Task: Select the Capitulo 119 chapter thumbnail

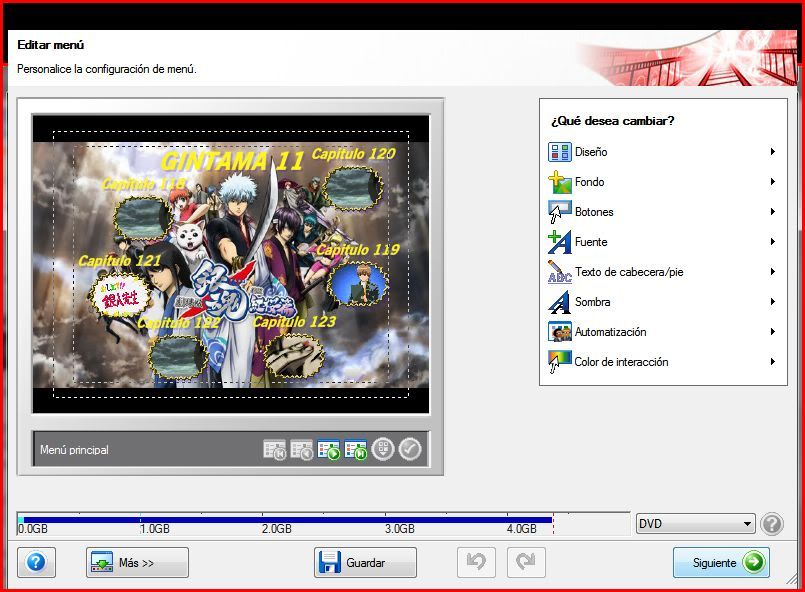Action: [x=357, y=284]
